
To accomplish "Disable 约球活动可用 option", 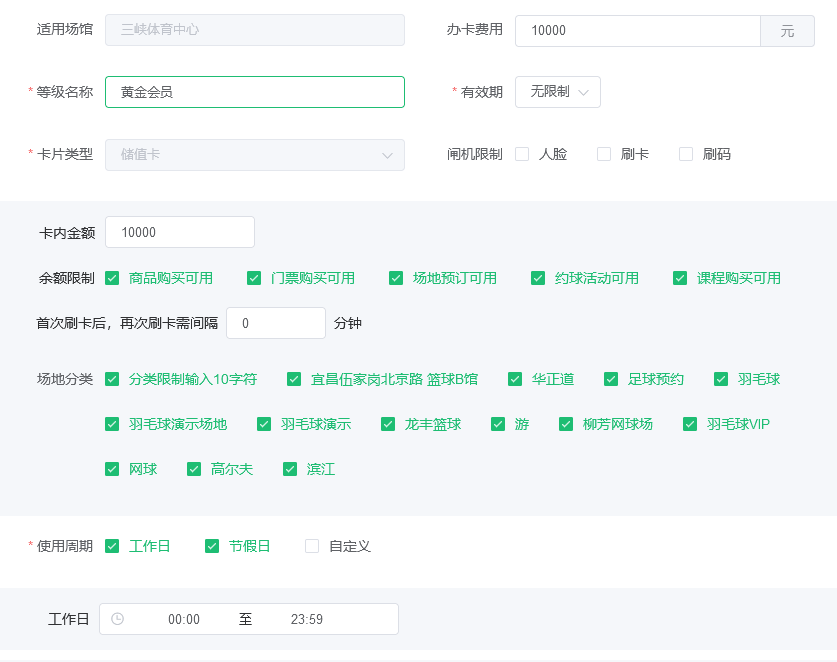I will pyautogui.click(x=538, y=278).
